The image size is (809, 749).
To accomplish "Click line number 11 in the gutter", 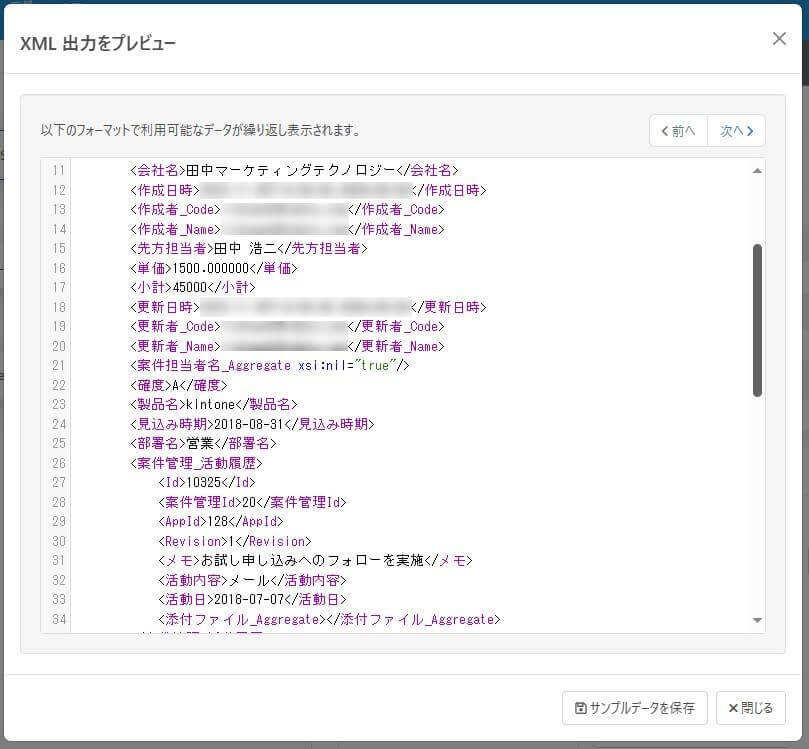I will (59, 170).
